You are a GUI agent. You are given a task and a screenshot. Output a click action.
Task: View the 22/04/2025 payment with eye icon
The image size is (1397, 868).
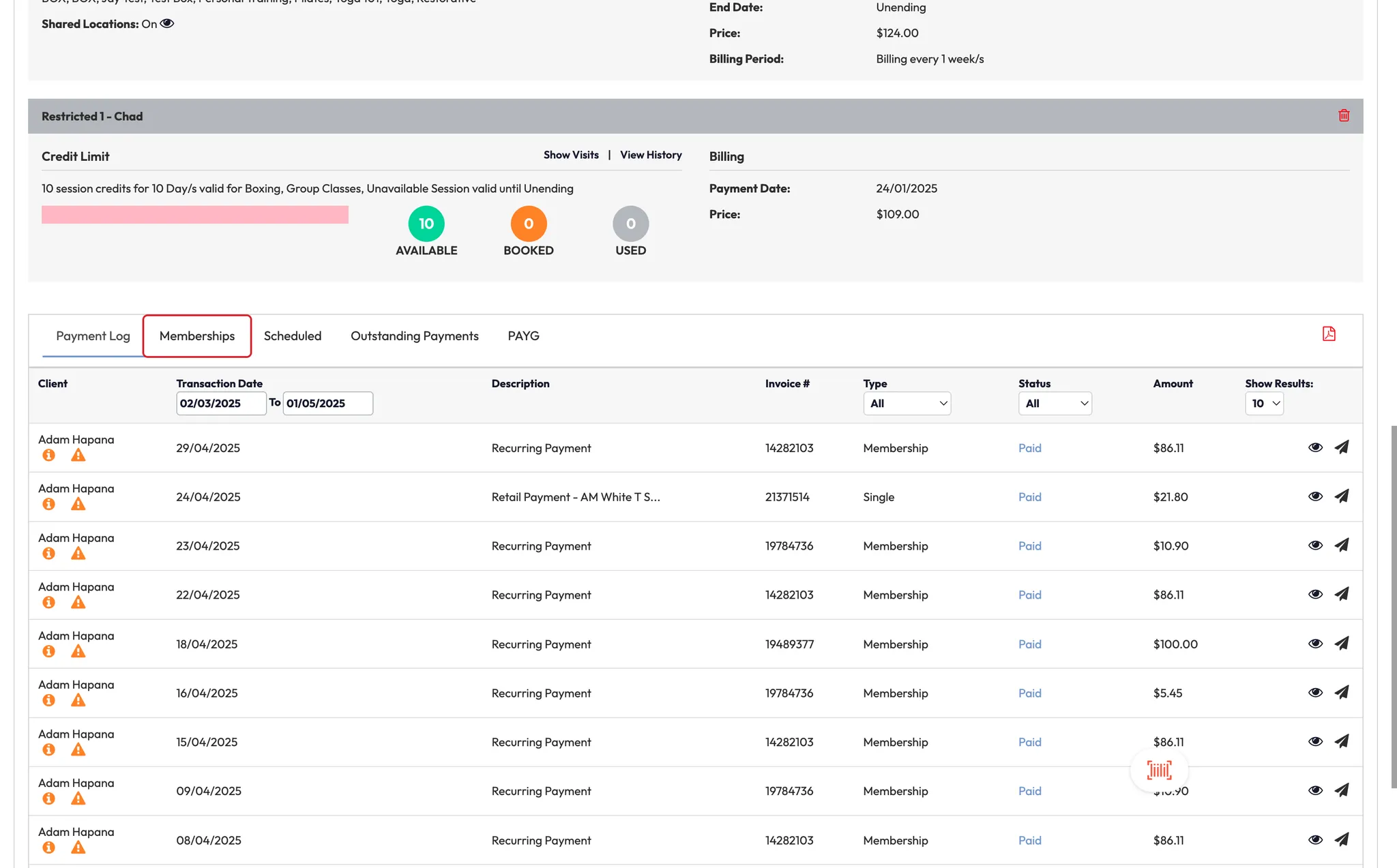coord(1315,595)
